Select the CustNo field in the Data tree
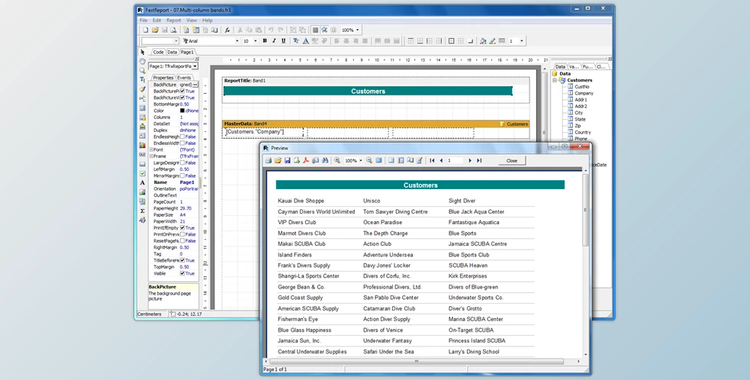The width and height of the screenshot is (750, 380). click(582, 87)
